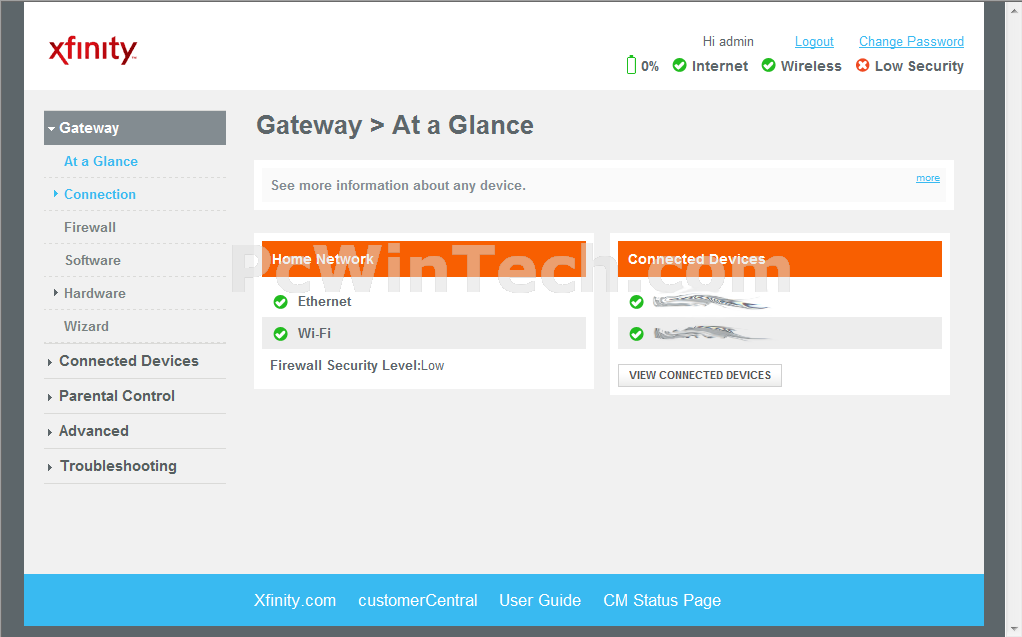Click the Ethernet row text
The image size is (1022, 637).
click(324, 302)
